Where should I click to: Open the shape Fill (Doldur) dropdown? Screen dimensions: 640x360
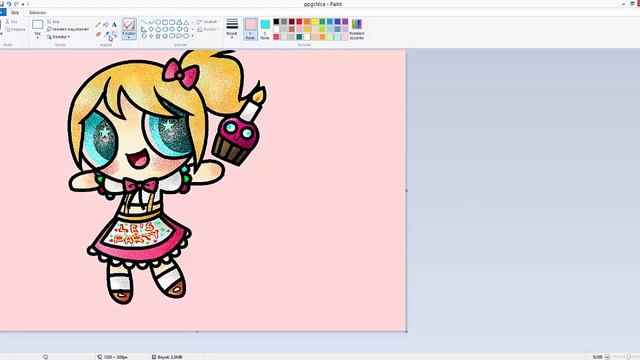207,29
